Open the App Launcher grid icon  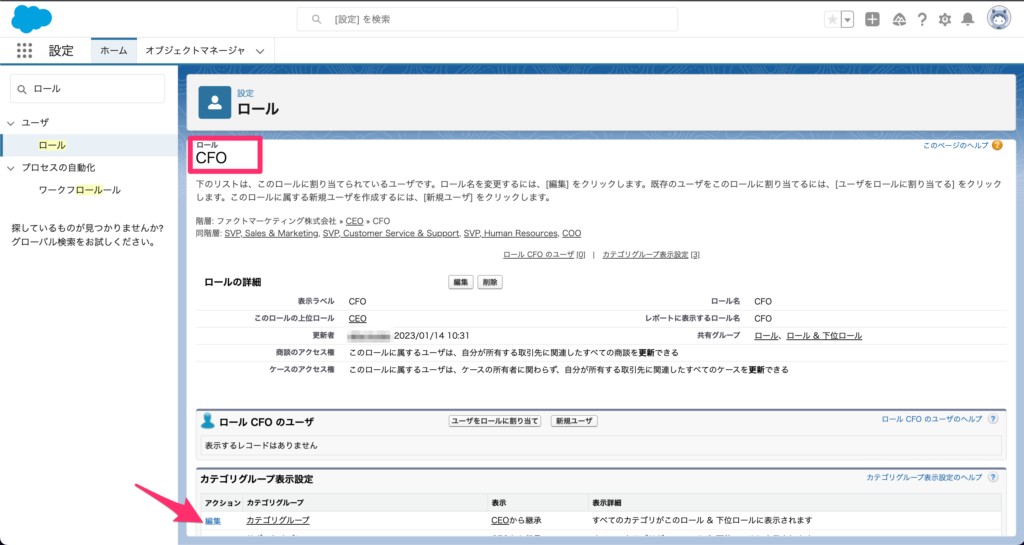click(24, 50)
